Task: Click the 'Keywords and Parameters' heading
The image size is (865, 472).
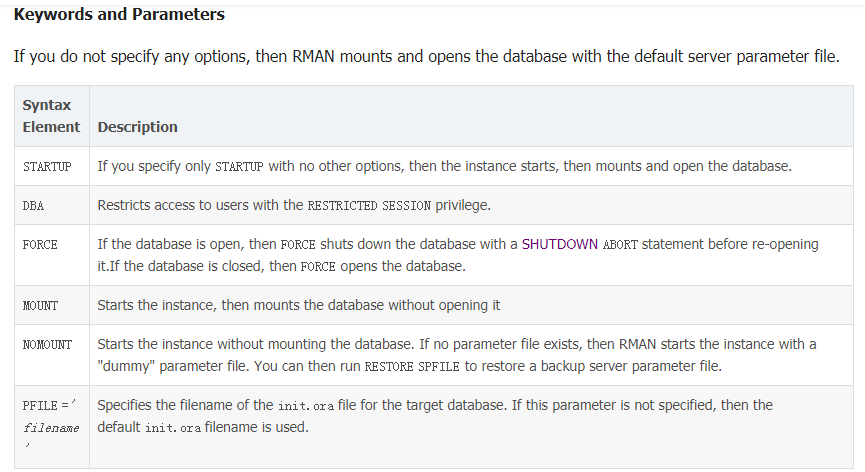Action: [119, 14]
